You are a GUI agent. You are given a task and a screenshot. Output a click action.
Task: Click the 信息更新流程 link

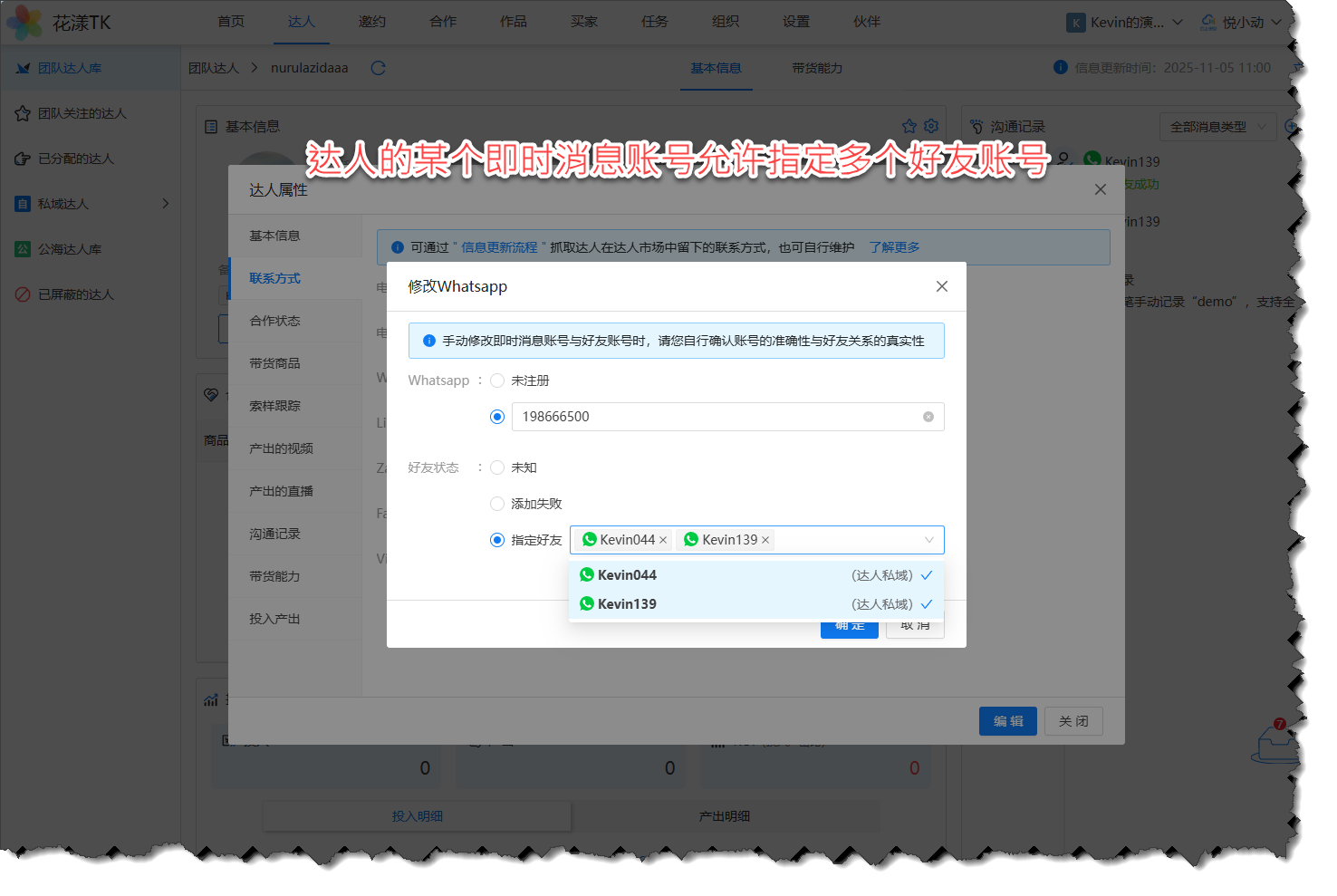pyautogui.click(x=499, y=247)
